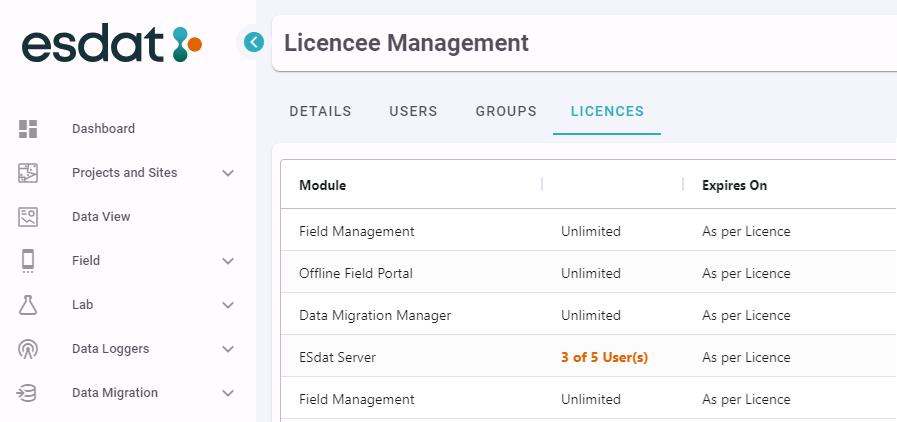Image resolution: width=897 pixels, height=422 pixels.
Task: Click the Projects and Sites map icon
Action: [27, 173]
